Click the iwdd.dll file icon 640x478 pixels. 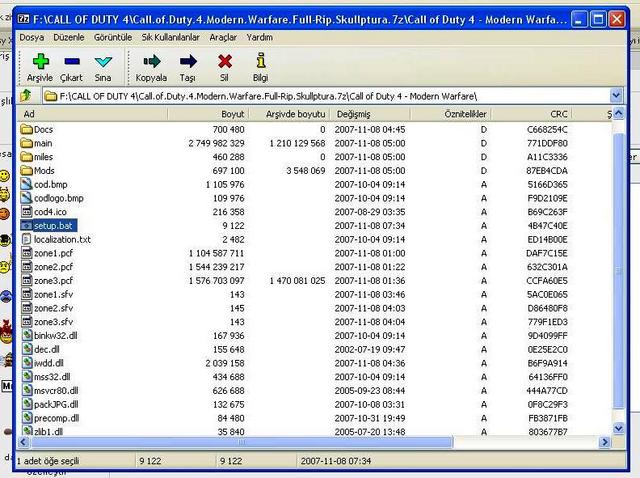pyautogui.click(x=27, y=363)
